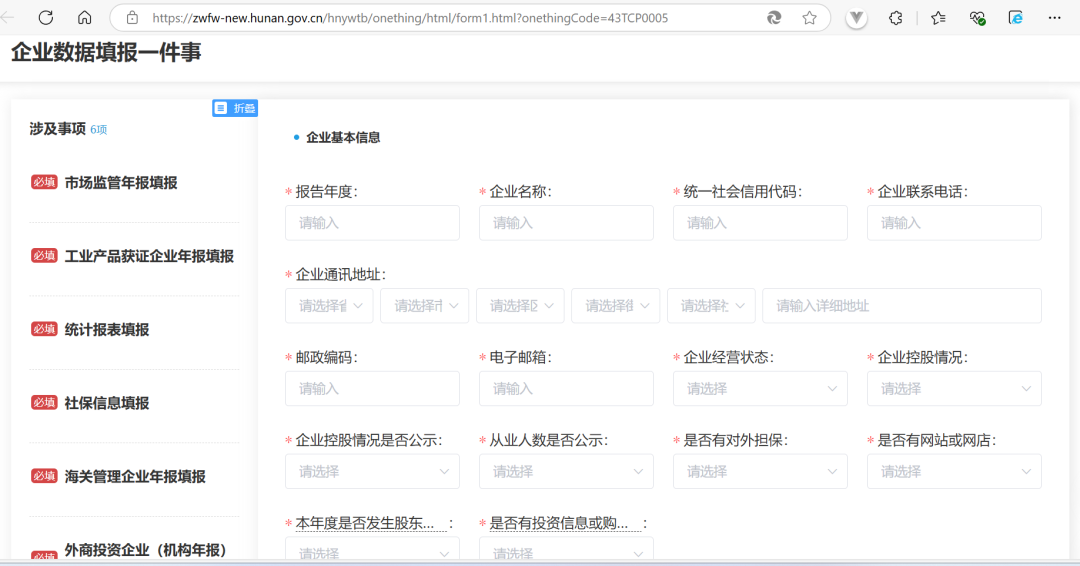Go to the browser home page
This screenshot has height=566, width=1080.
(x=84, y=18)
